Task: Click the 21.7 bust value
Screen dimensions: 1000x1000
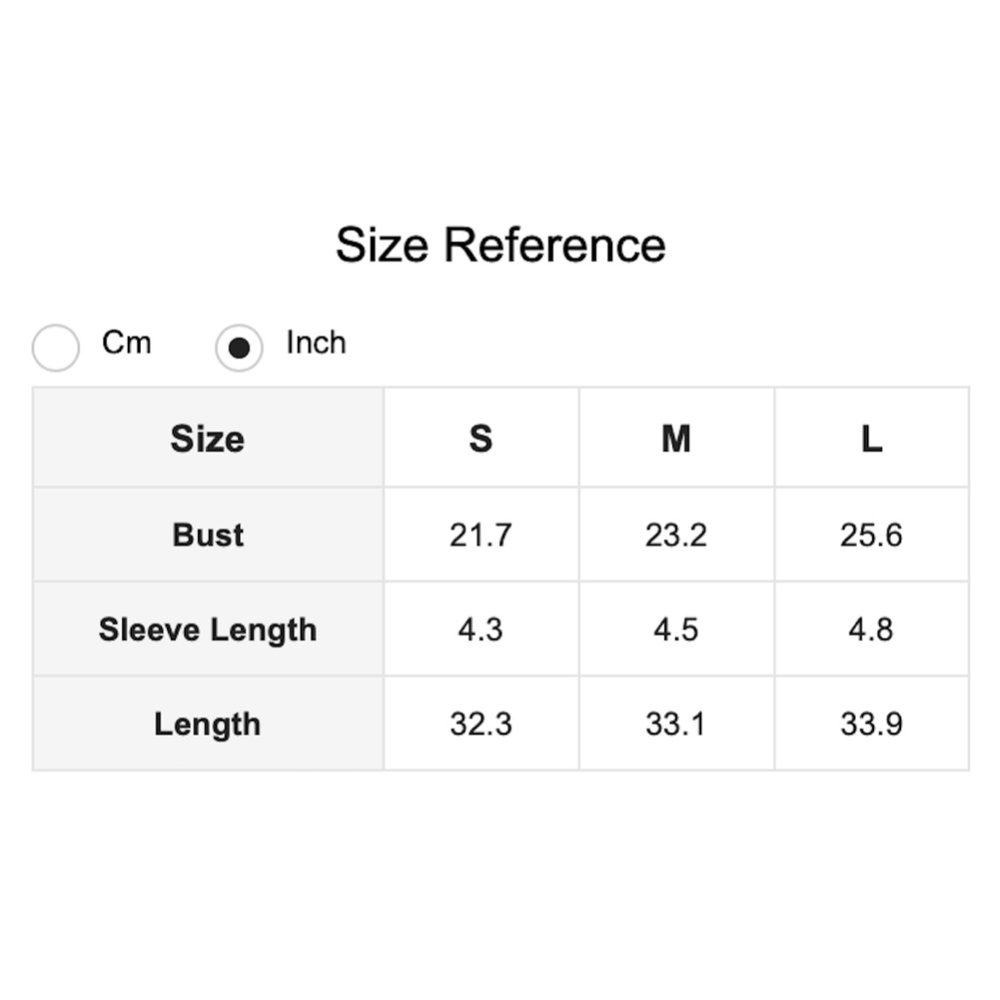Action: pos(481,535)
